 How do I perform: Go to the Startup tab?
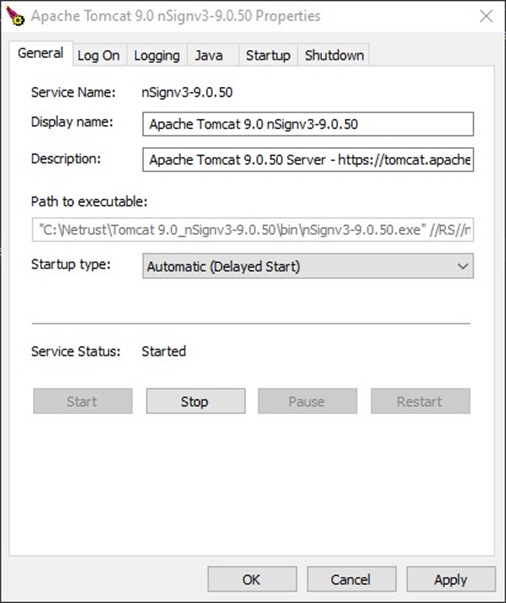pyautogui.click(x=268, y=55)
